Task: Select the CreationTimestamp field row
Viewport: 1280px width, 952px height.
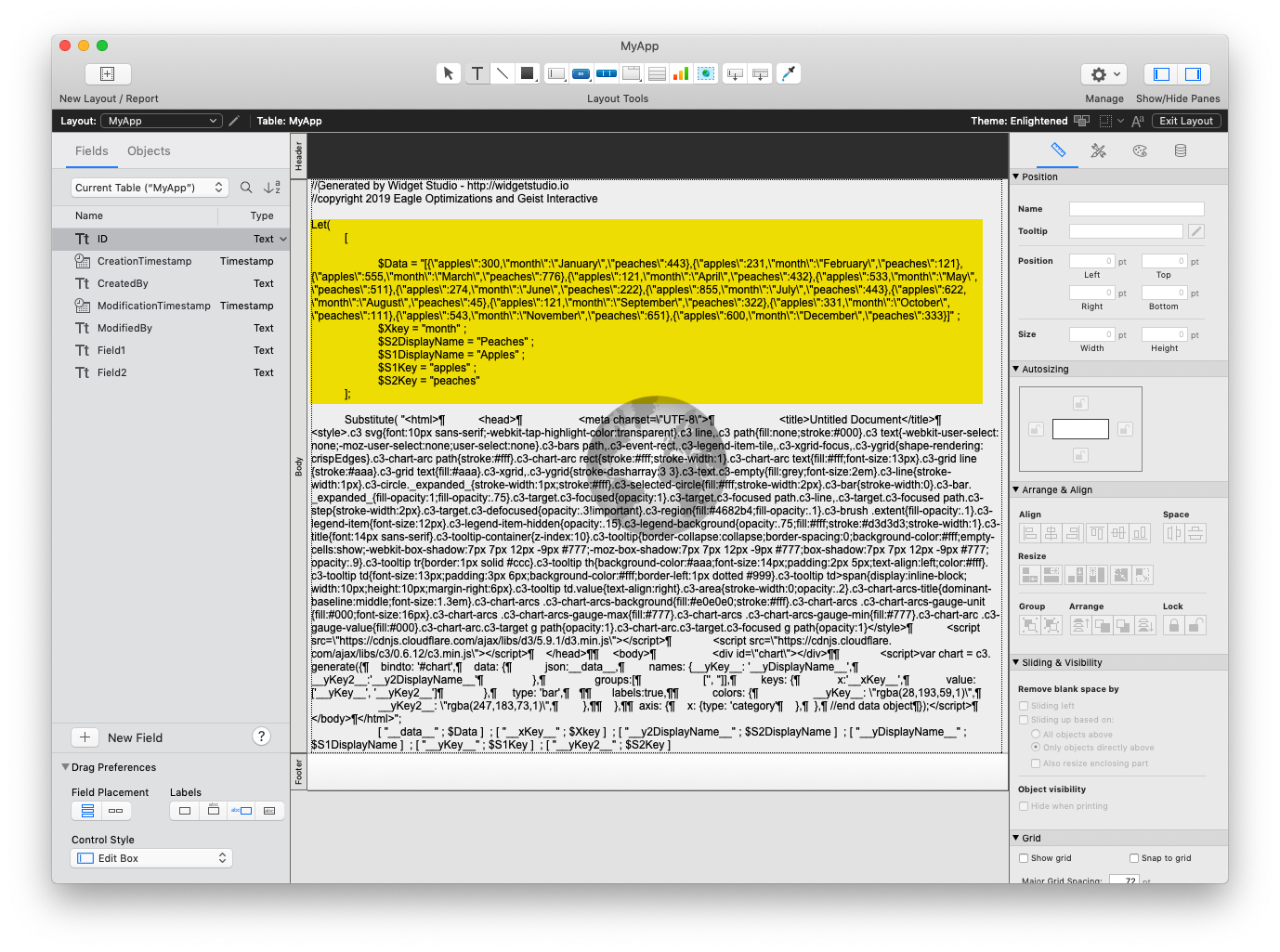Action: pyautogui.click(x=171, y=261)
